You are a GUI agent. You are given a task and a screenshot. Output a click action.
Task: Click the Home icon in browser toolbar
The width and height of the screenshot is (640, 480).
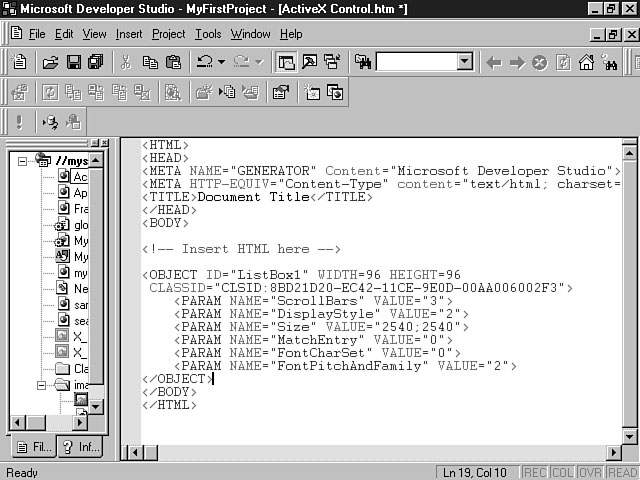pos(586,62)
